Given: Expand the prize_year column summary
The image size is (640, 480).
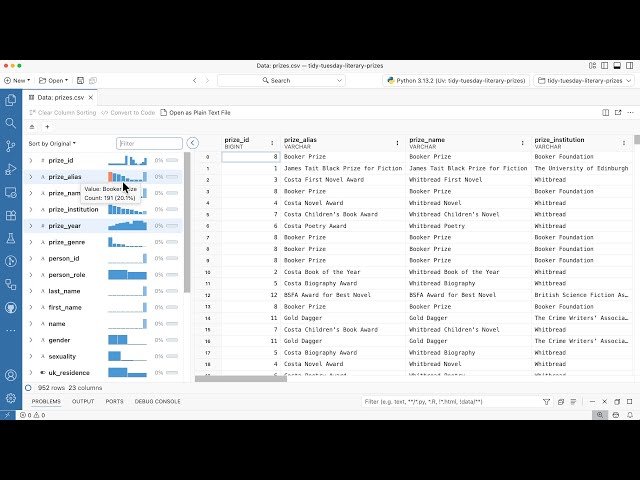Looking at the screenshot, I should (x=31, y=226).
